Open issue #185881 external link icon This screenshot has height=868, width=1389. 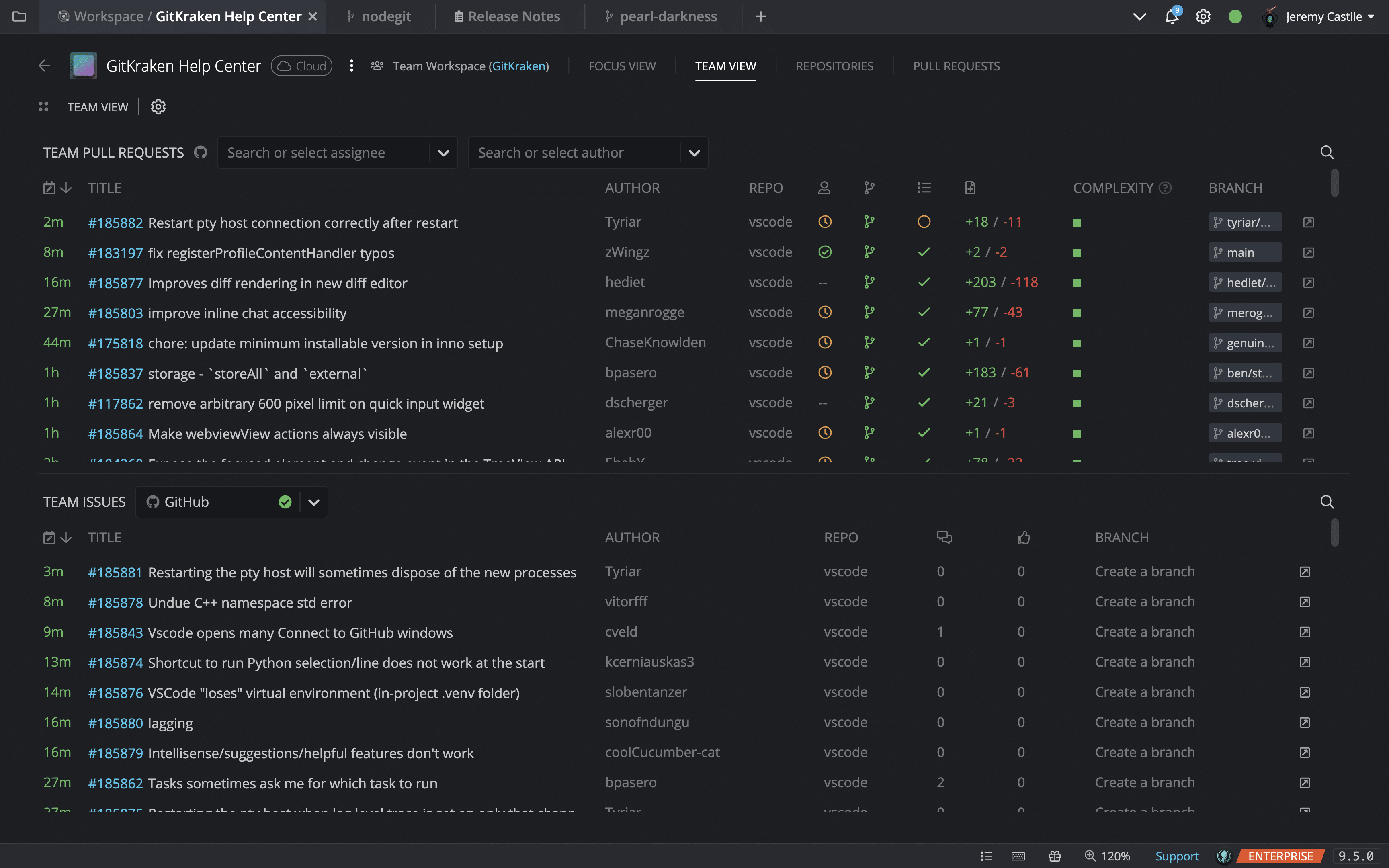click(x=1304, y=572)
